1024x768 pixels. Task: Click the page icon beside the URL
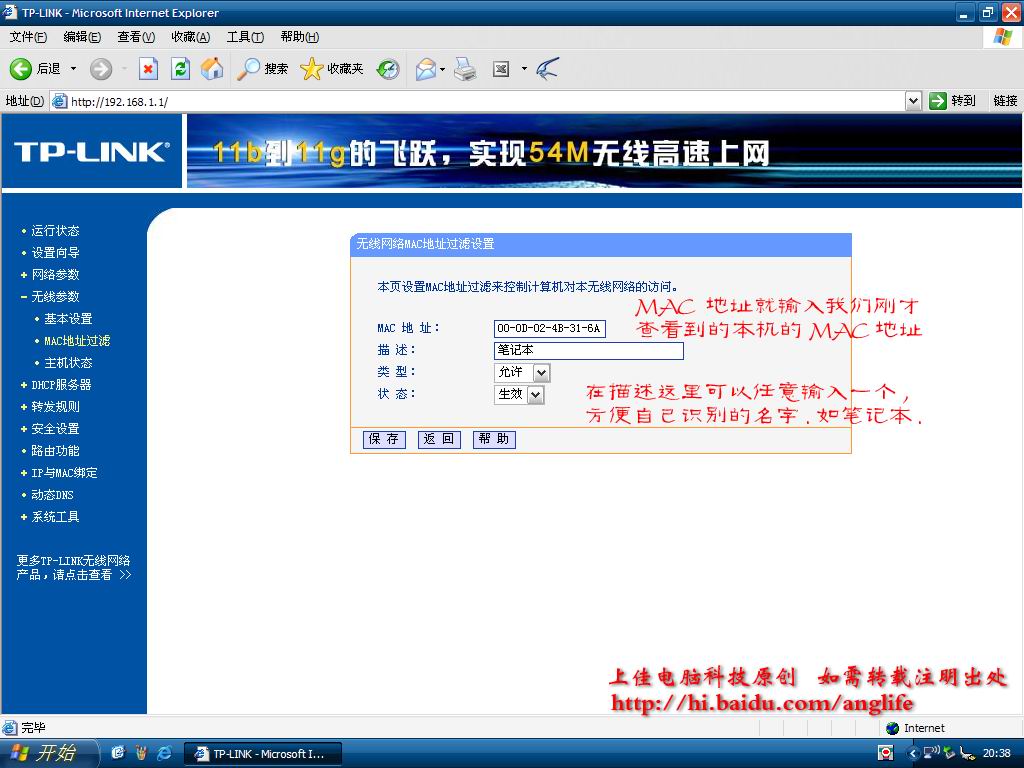point(59,101)
